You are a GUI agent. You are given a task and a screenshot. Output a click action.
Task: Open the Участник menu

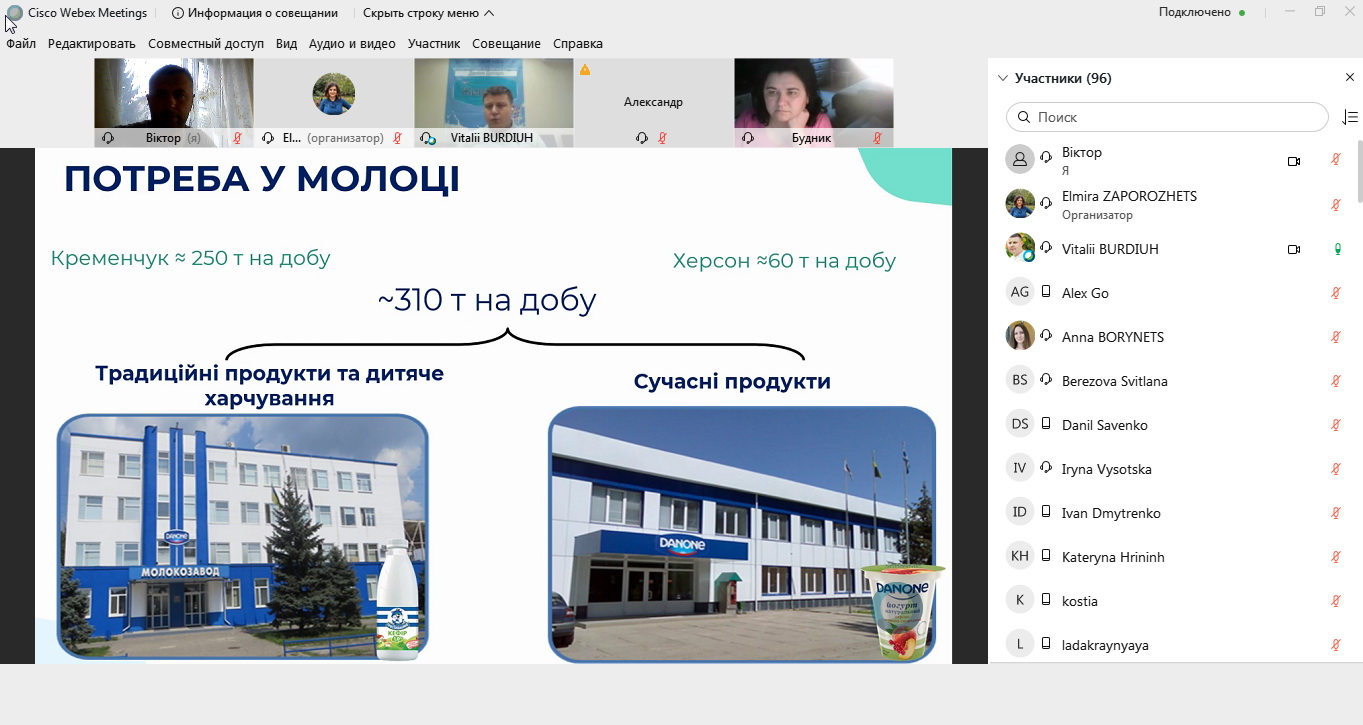(434, 44)
